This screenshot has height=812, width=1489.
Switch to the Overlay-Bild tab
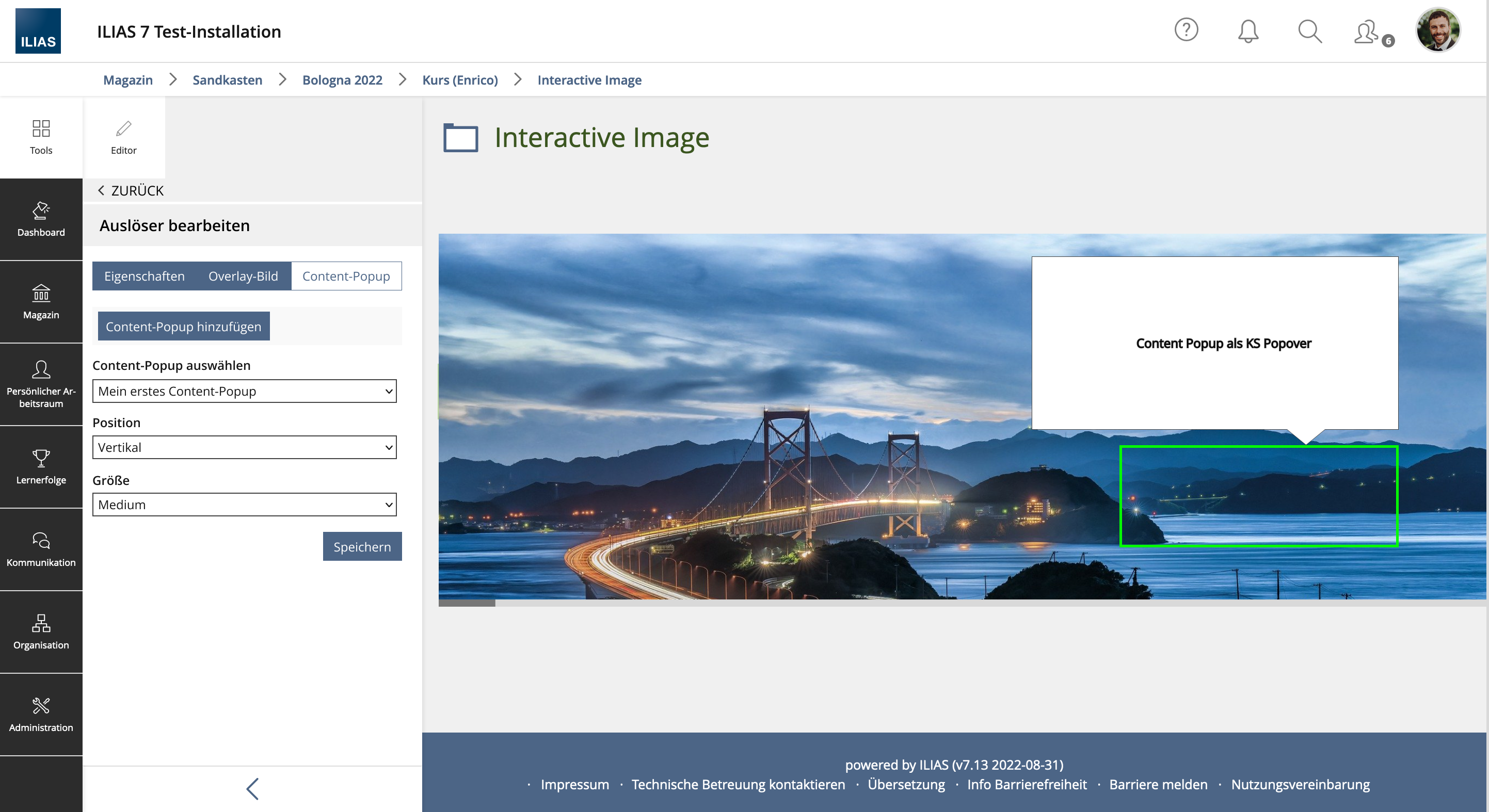pyautogui.click(x=243, y=276)
